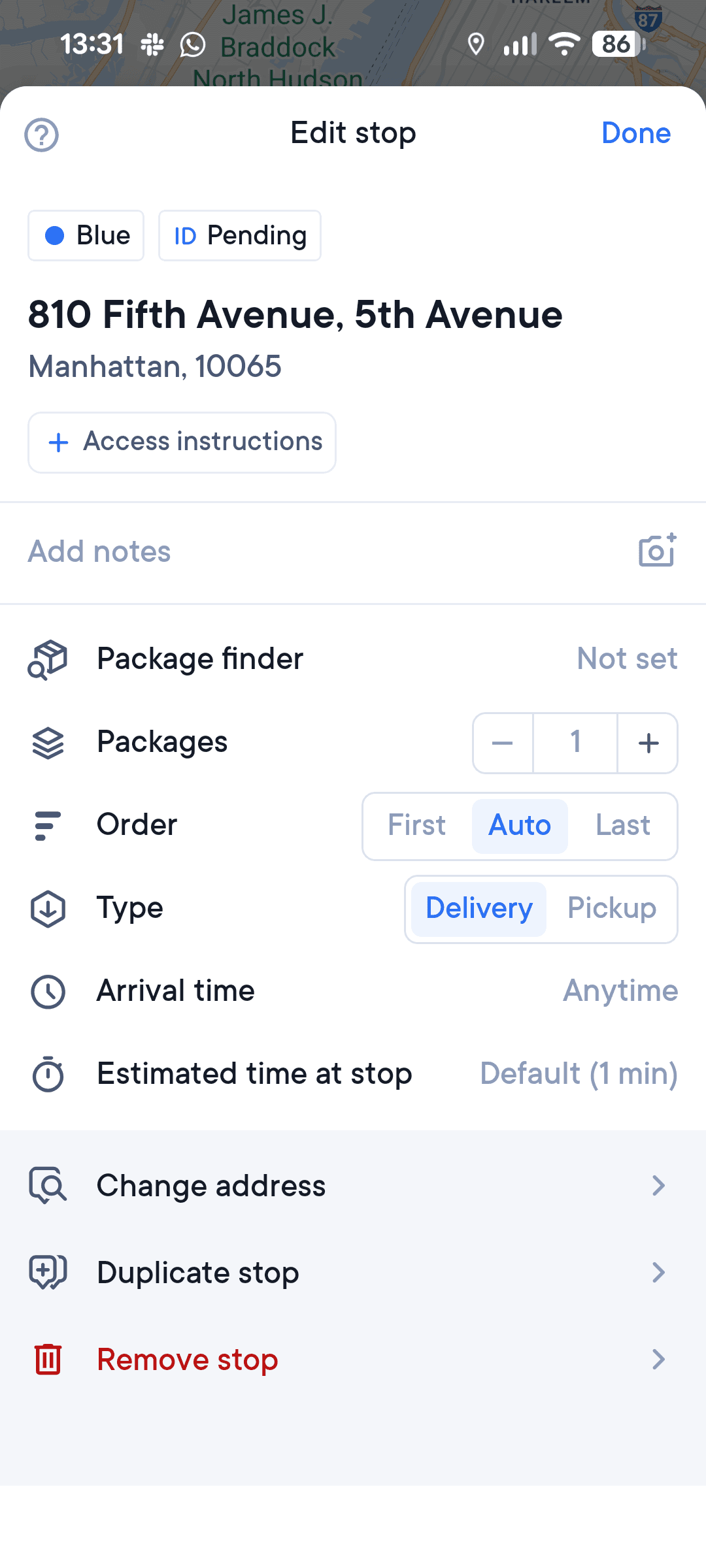Set order to Last
This screenshot has width=706, height=1568.
pos(622,826)
